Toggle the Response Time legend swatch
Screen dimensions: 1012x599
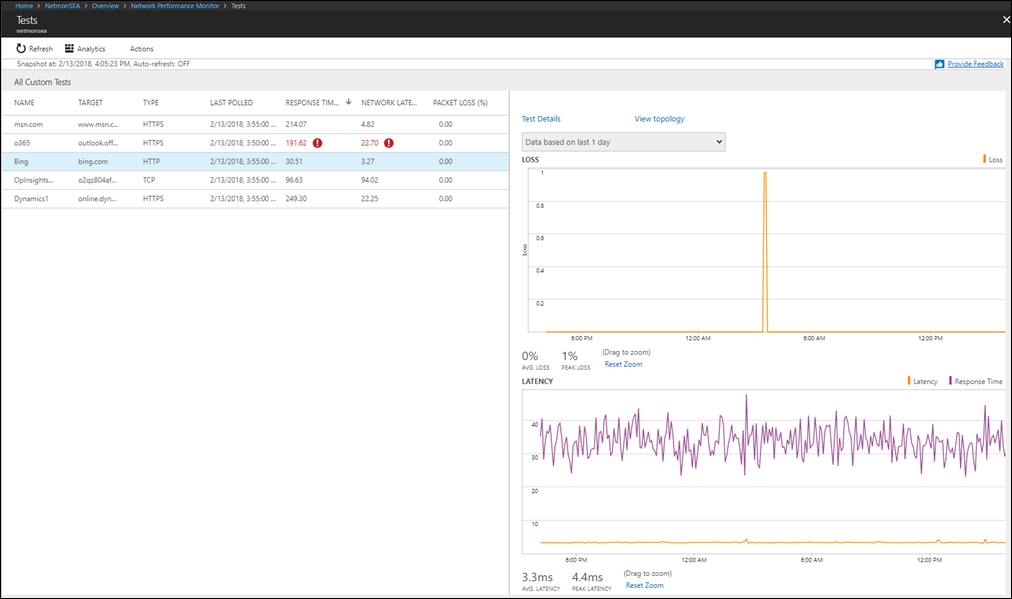pyautogui.click(x=950, y=381)
